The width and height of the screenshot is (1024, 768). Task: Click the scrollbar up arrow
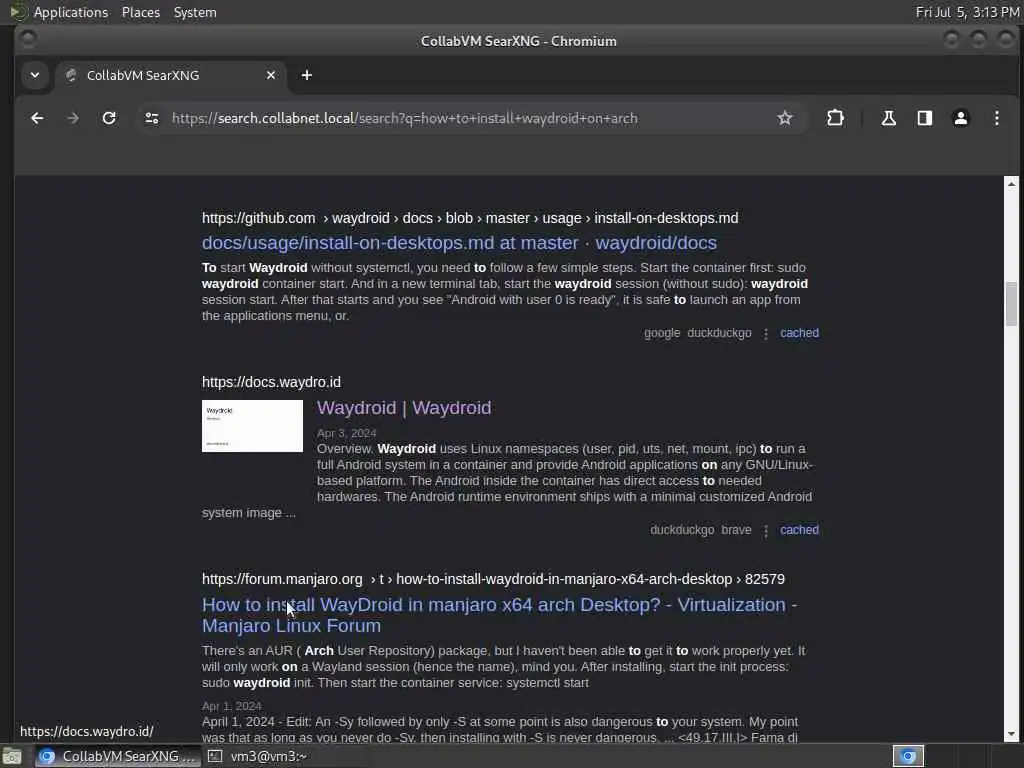click(1012, 184)
